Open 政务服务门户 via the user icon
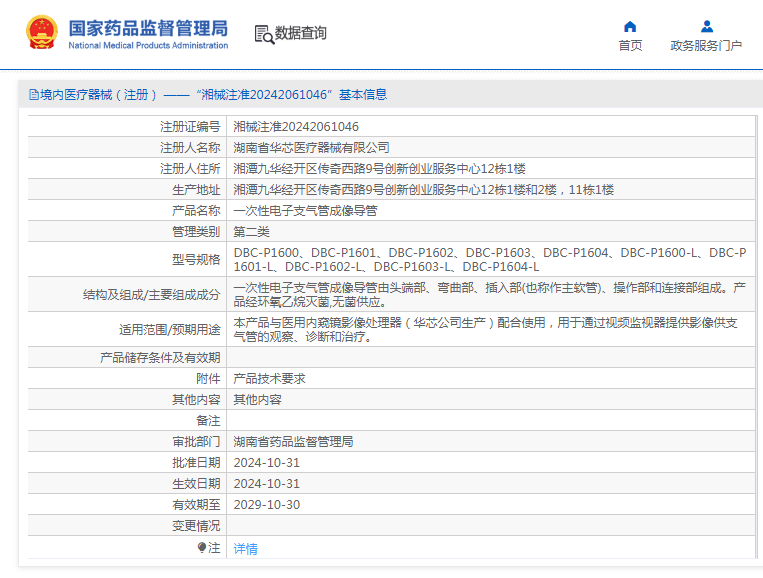Screen dimensions: 763x578 (707, 26)
